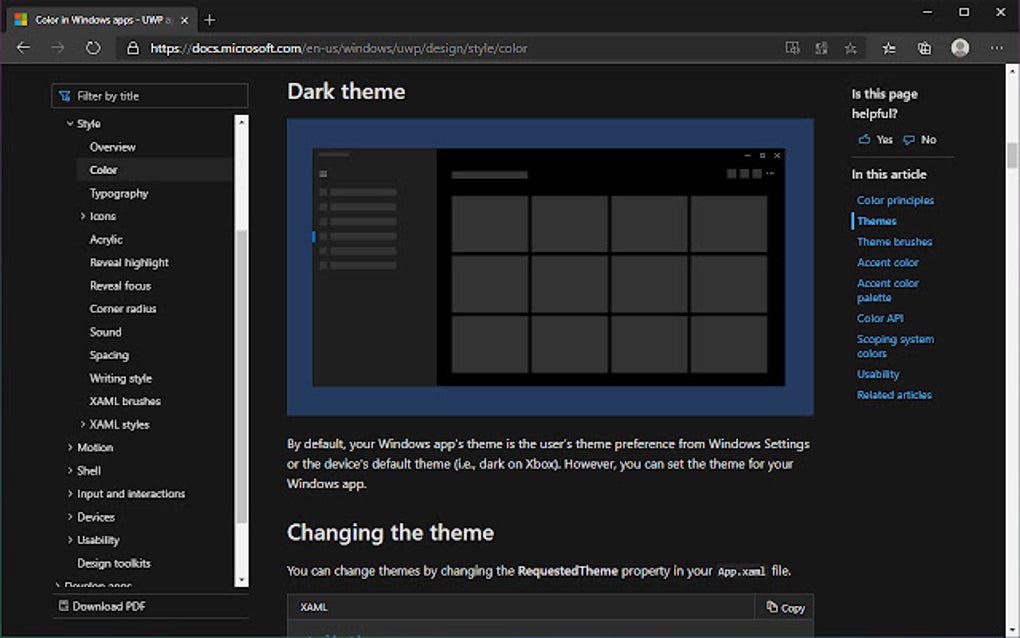Open the filter icon in Filter by title

66,95
